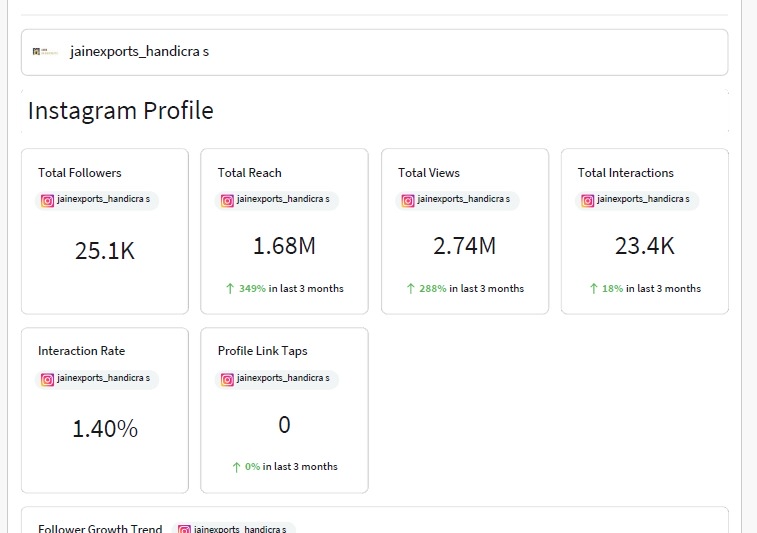Screen dimensions: 757x533
Task: Click the Instagram icon in Total Reach card
Action: point(227,200)
